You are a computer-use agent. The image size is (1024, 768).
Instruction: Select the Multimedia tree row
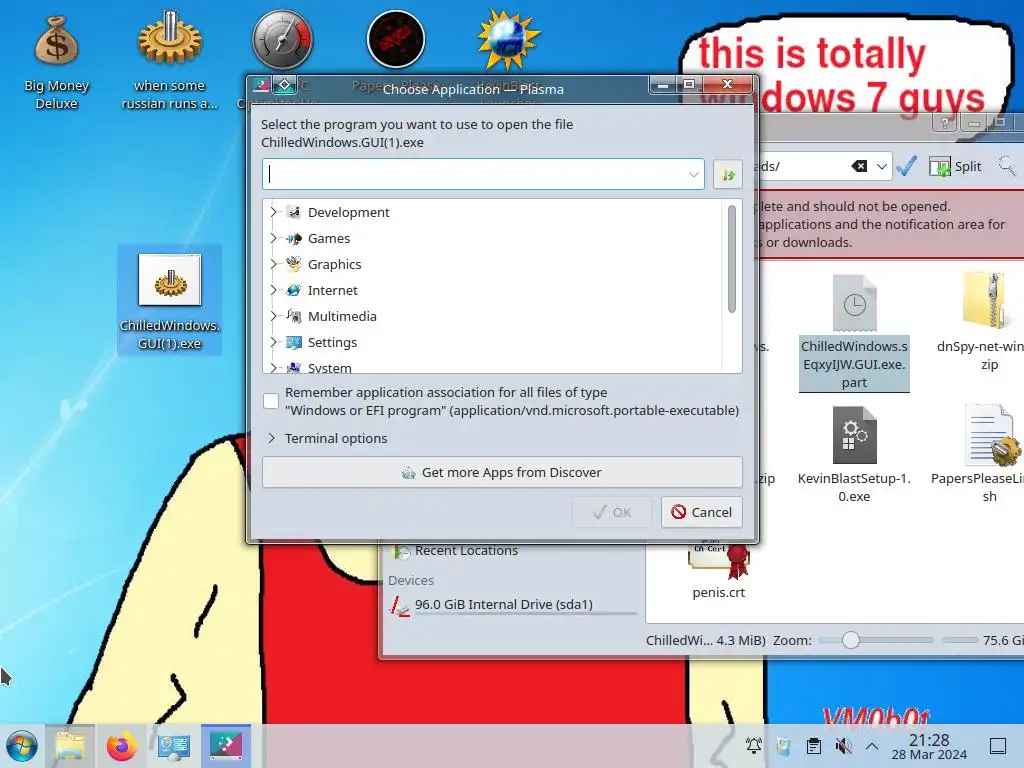pyautogui.click(x=493, y=316)
